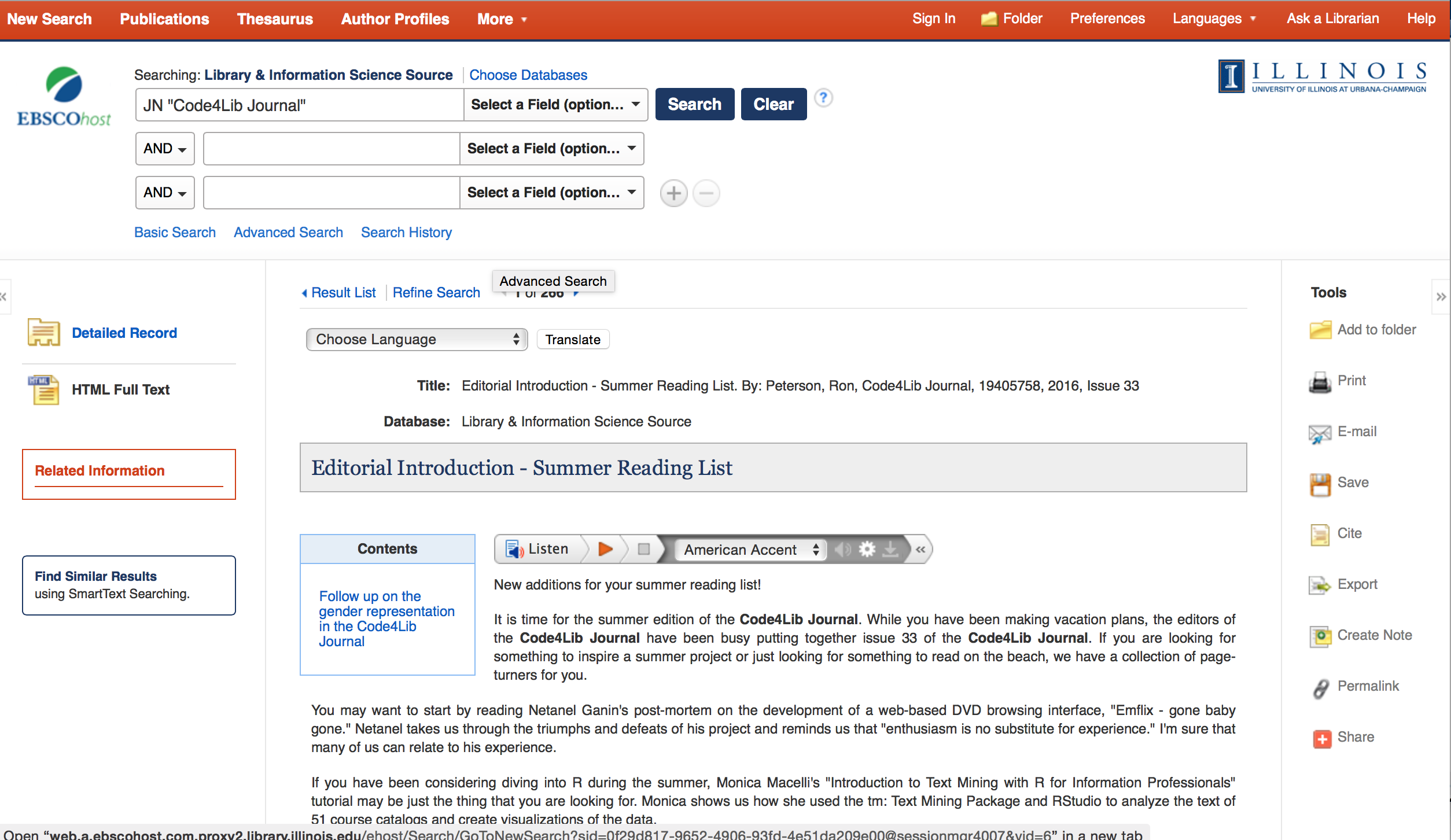Click the Share plus icon
This screenshot has height=840, width=1451.
[1322, 738]
